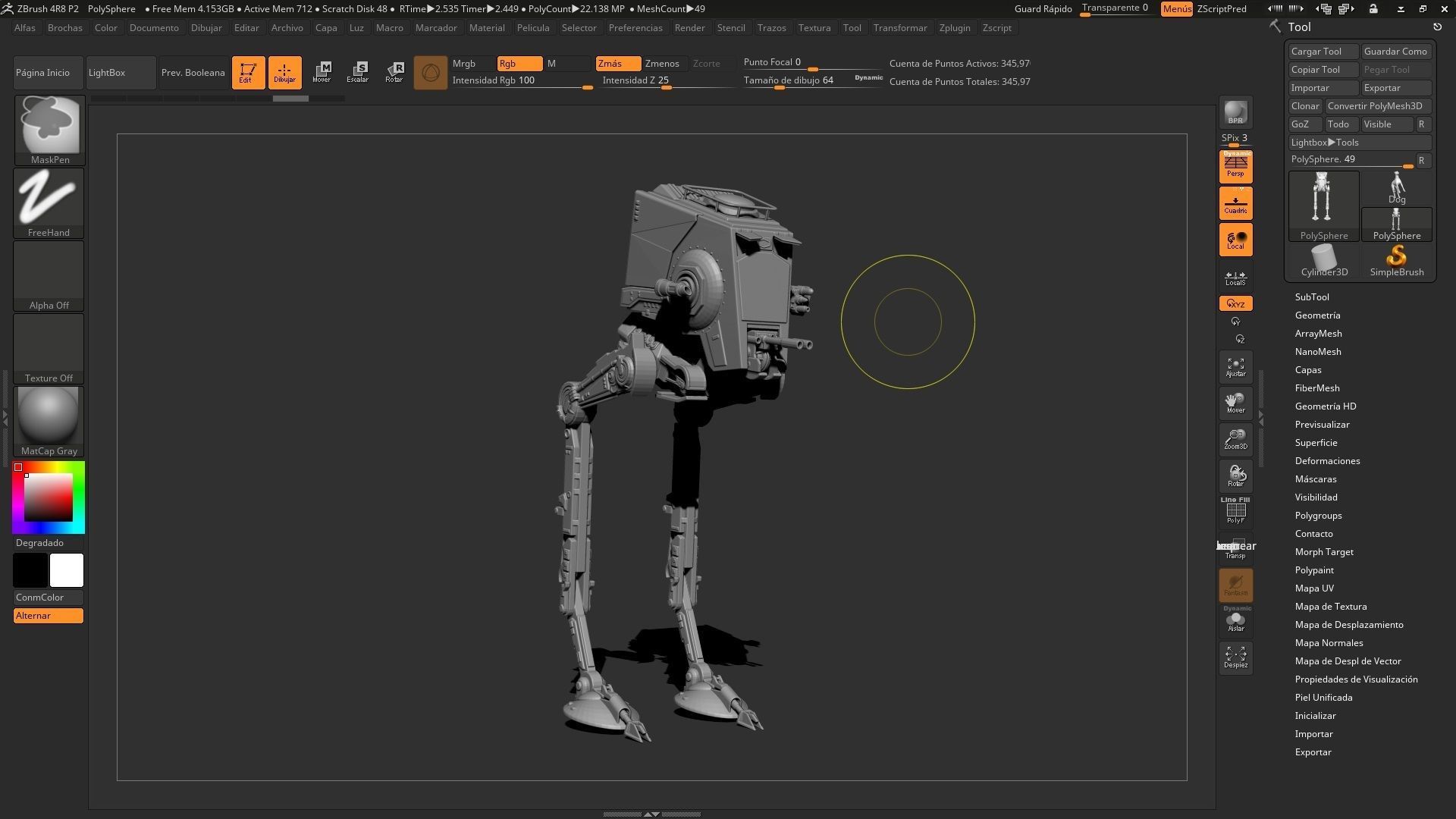Expand the Deformaciones section
The image size is (1456, 819).
coord(1328,461)
